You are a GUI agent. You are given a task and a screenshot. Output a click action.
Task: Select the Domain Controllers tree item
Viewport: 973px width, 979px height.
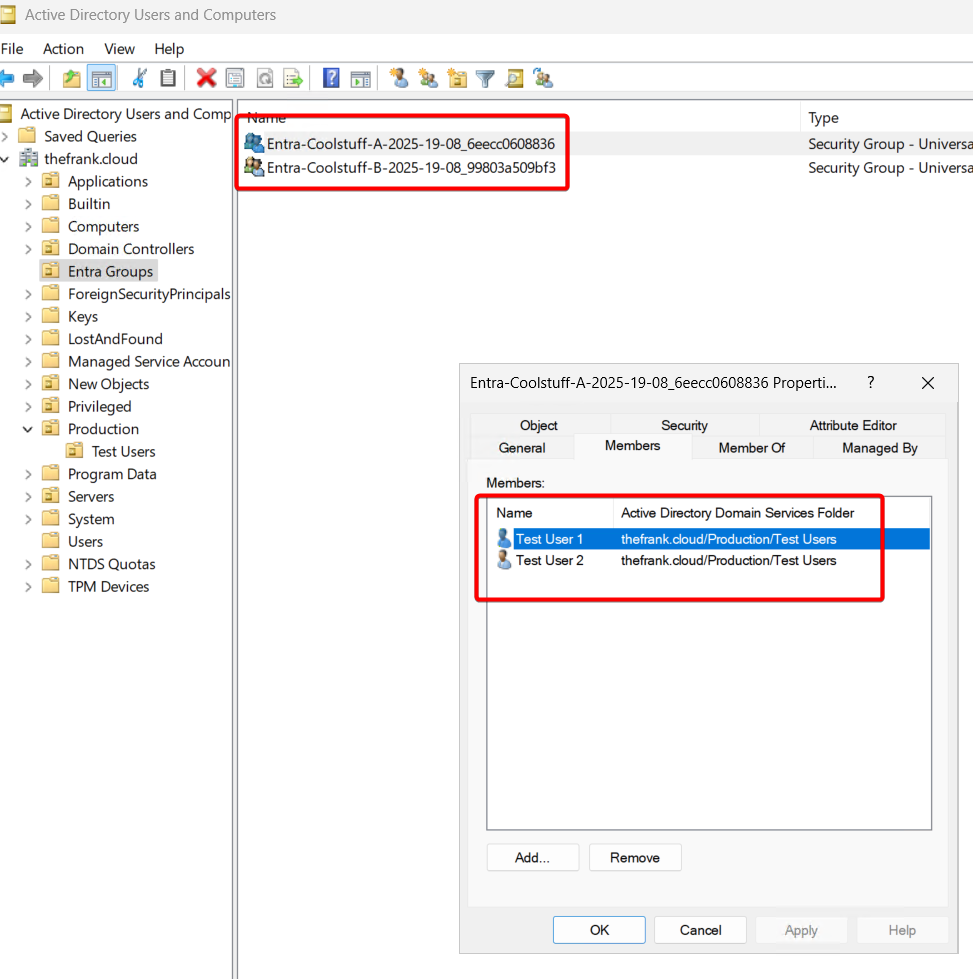[130, 249]
